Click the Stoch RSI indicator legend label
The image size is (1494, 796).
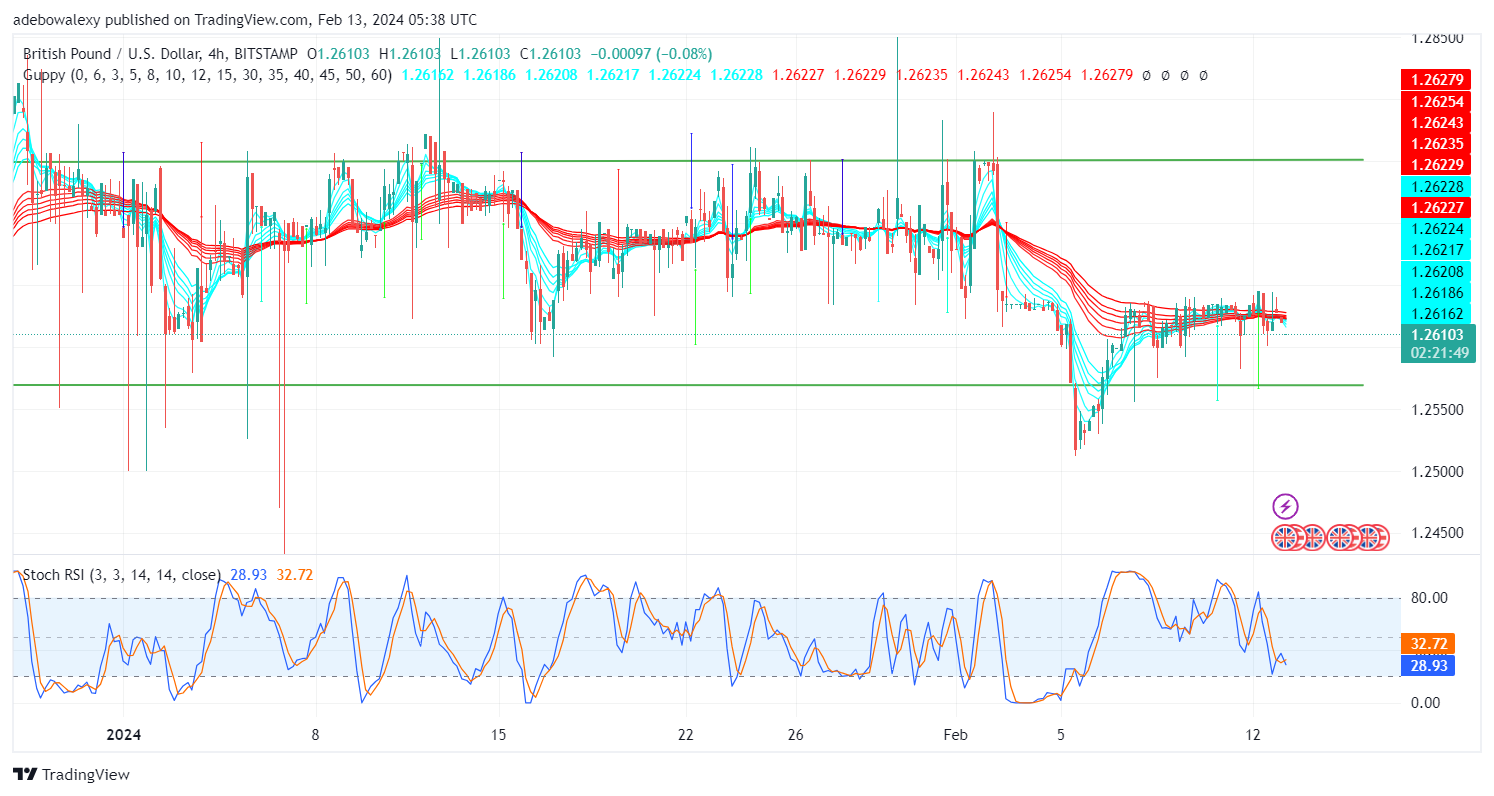[48, 575]
